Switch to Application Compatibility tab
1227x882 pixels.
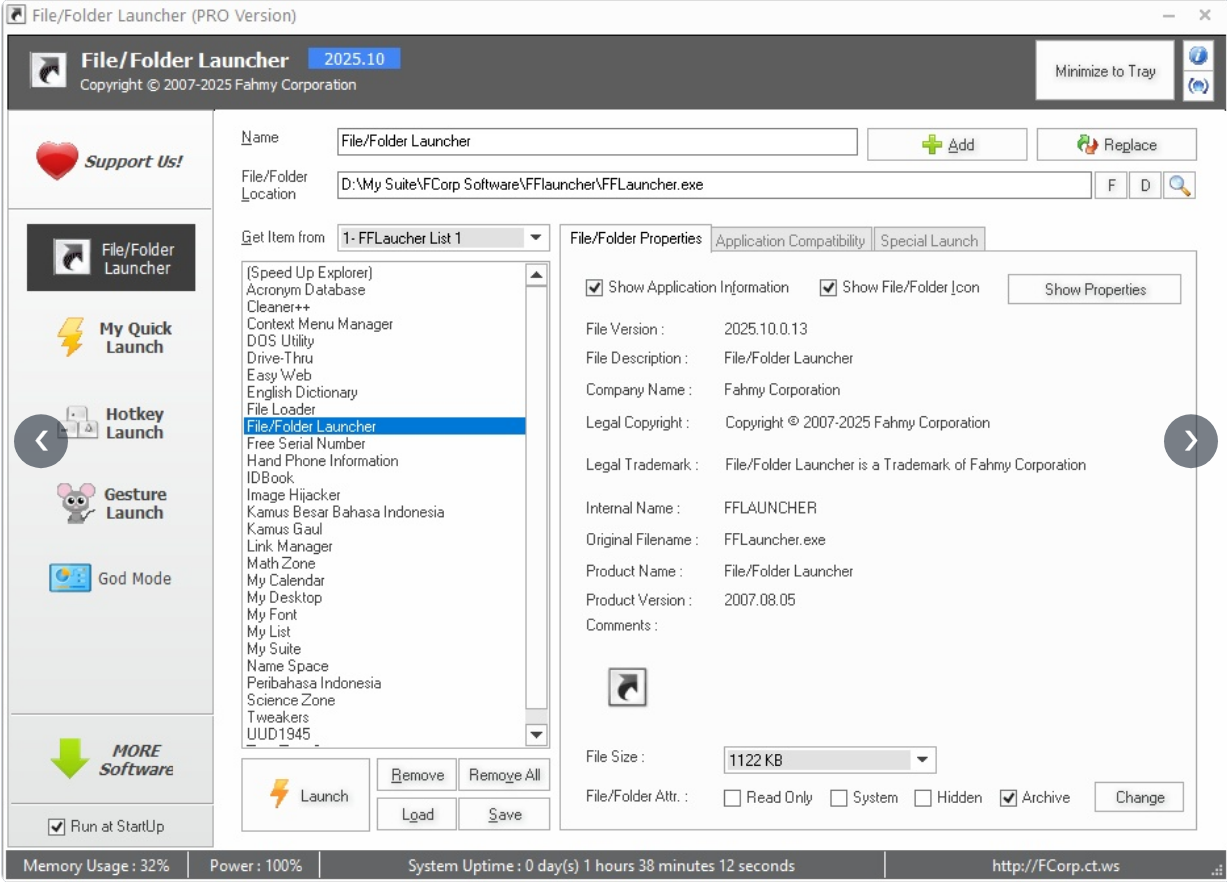(x=790, y=240)
